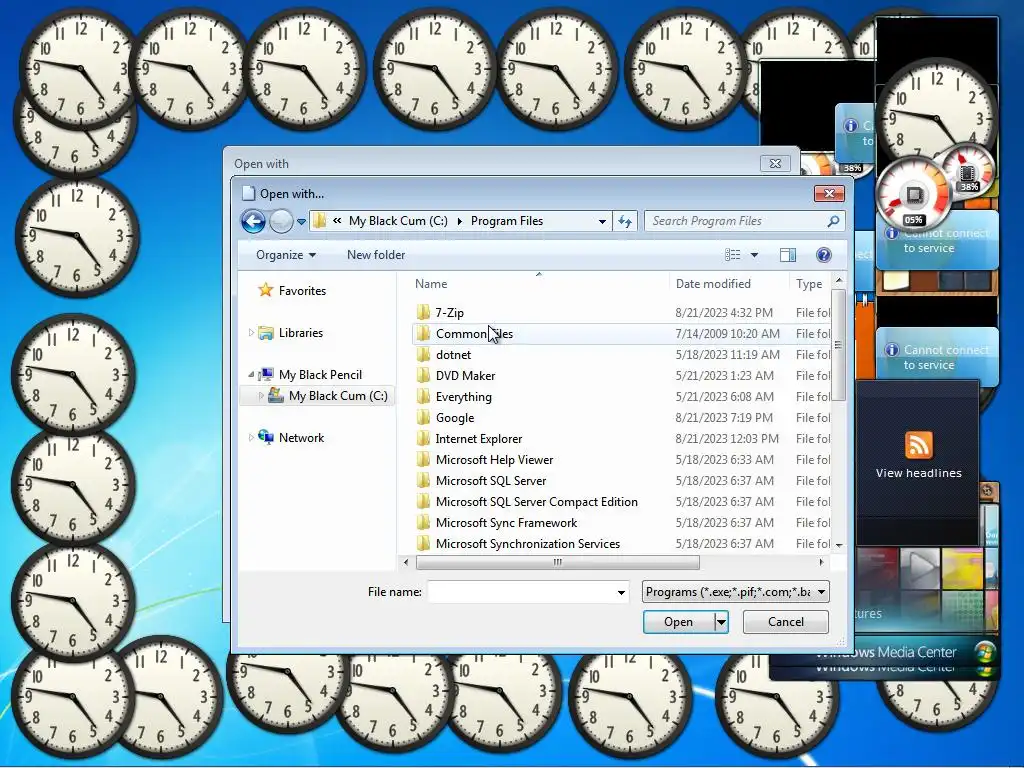Click the CPU meter gadget dial
Image resolution: width=1024 pixels, height=768 pixels.
(x=913, y=195)
